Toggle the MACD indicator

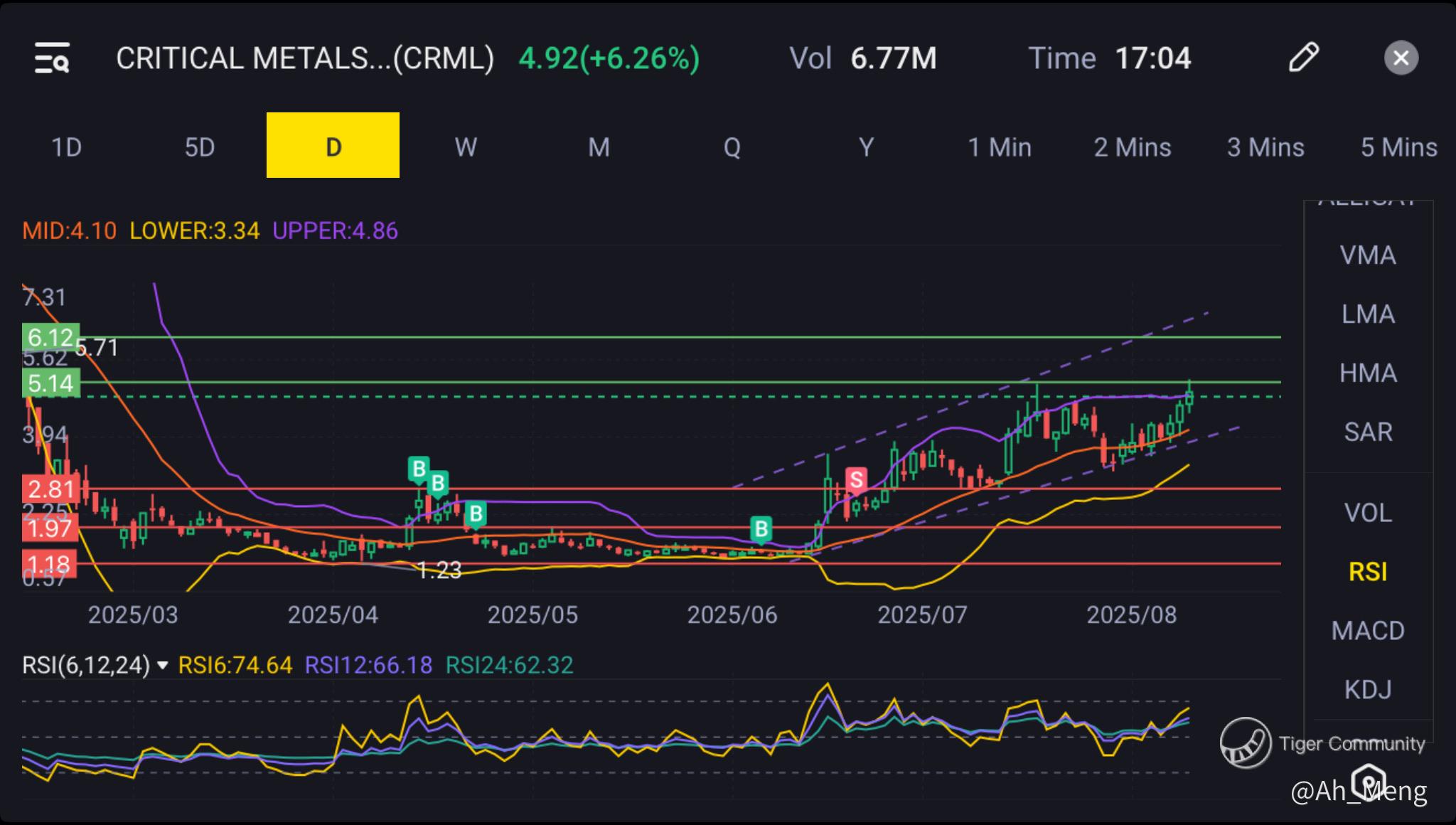[x=1368, y=631]
